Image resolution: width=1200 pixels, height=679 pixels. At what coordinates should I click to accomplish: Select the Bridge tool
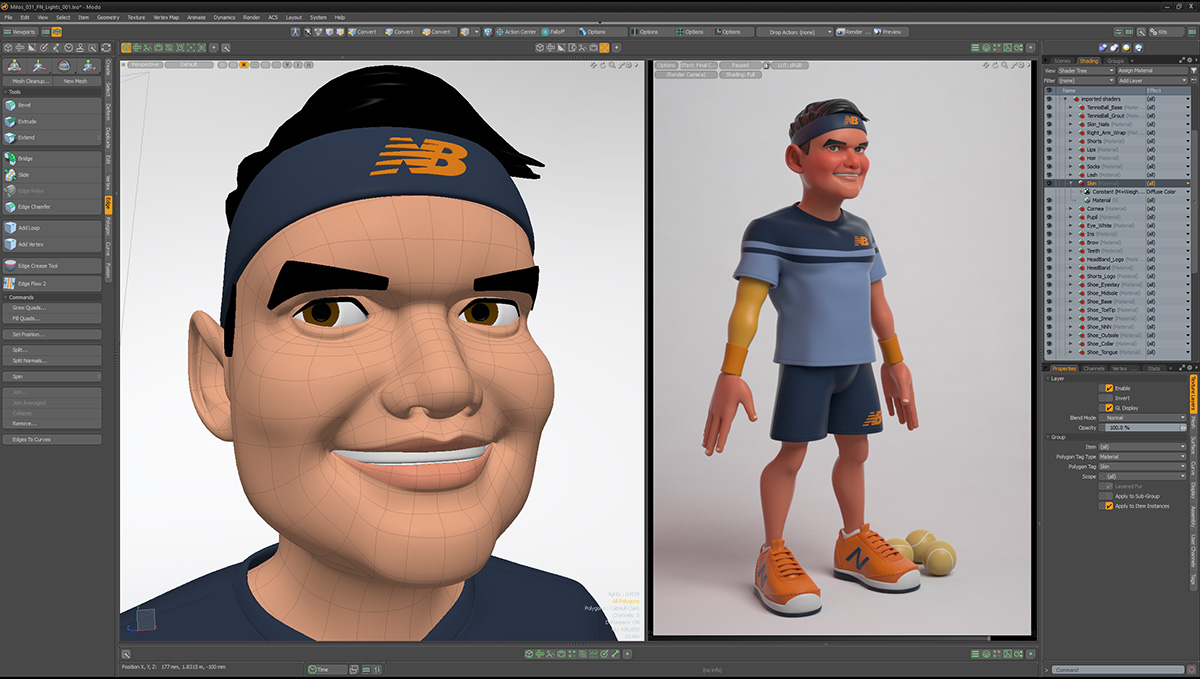click(52, 158)
